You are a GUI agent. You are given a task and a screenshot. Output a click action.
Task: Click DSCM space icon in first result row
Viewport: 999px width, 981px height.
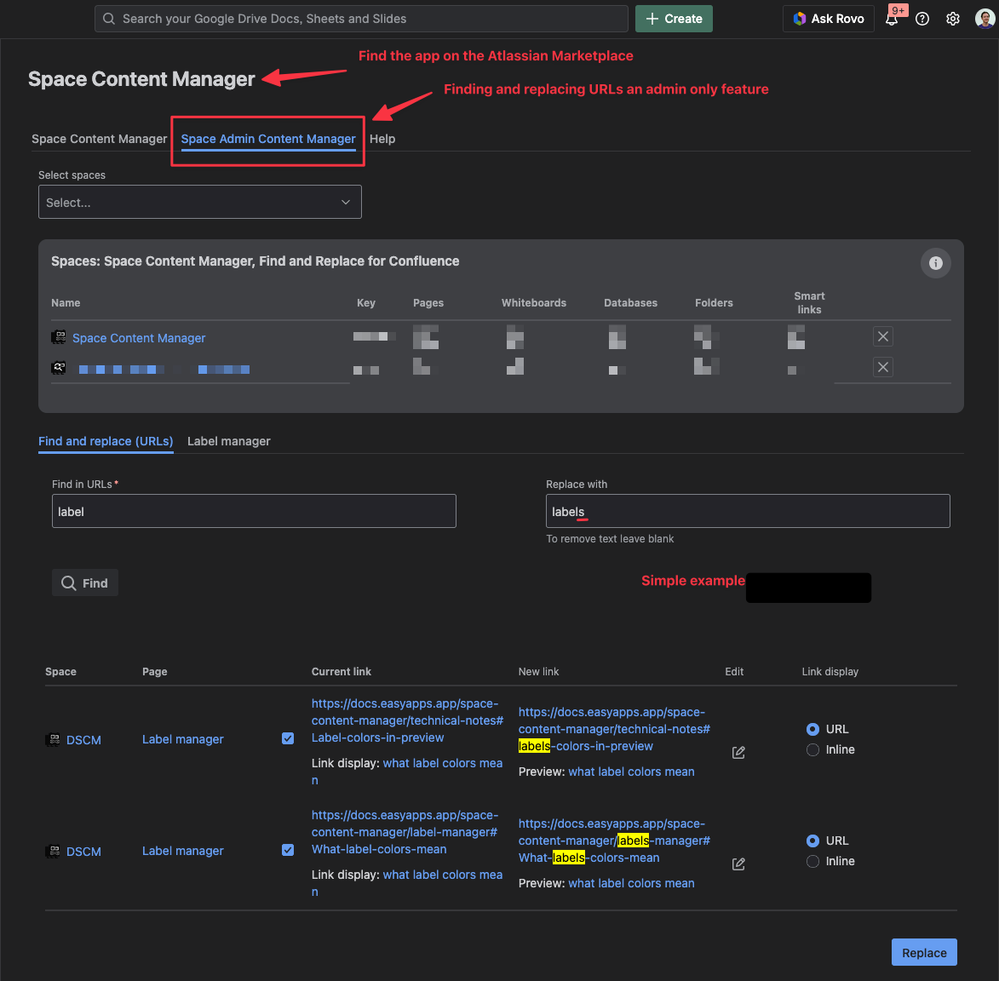[54, 739]
